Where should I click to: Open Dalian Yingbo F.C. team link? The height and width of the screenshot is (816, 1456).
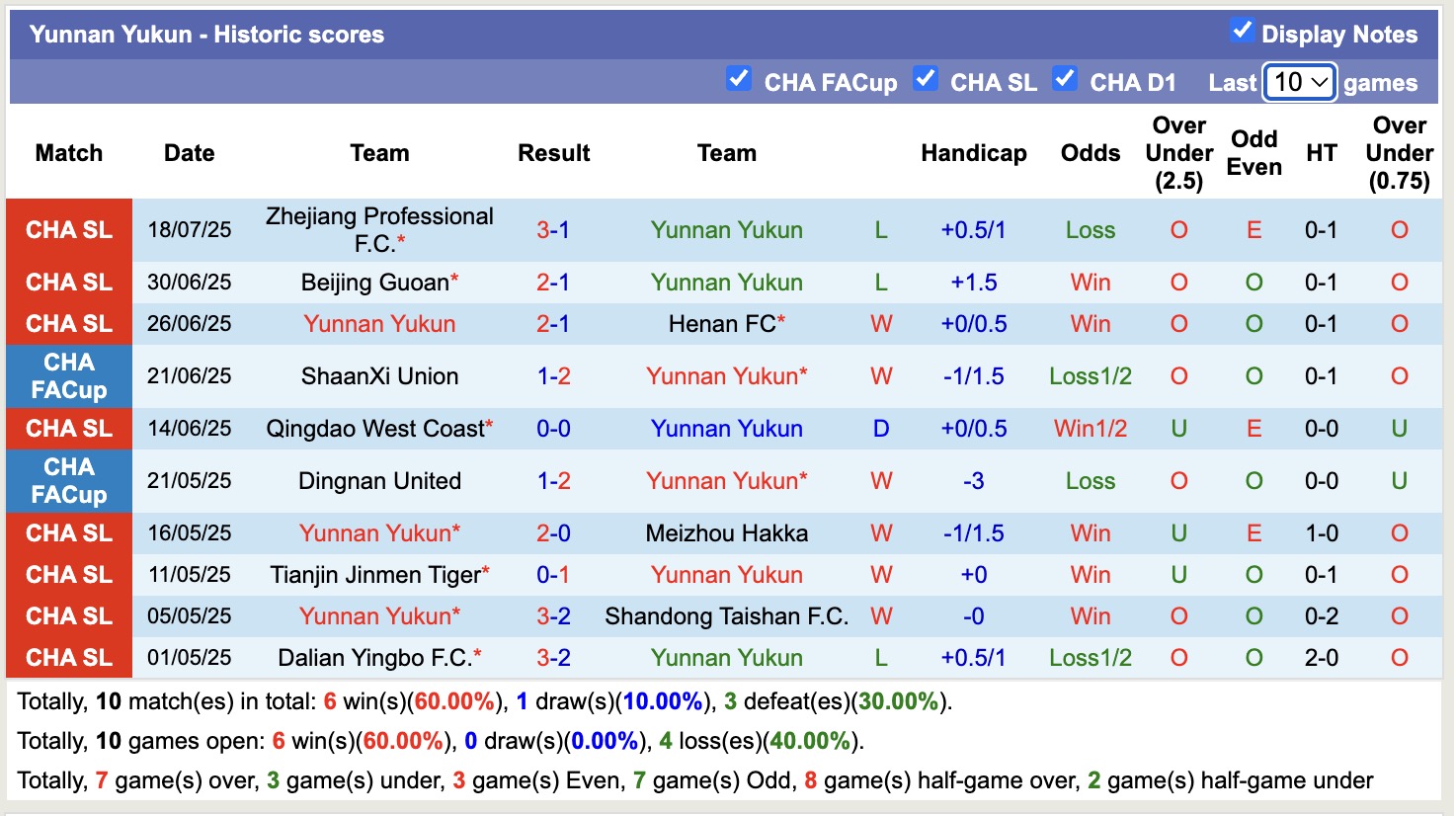coord(373,657)
